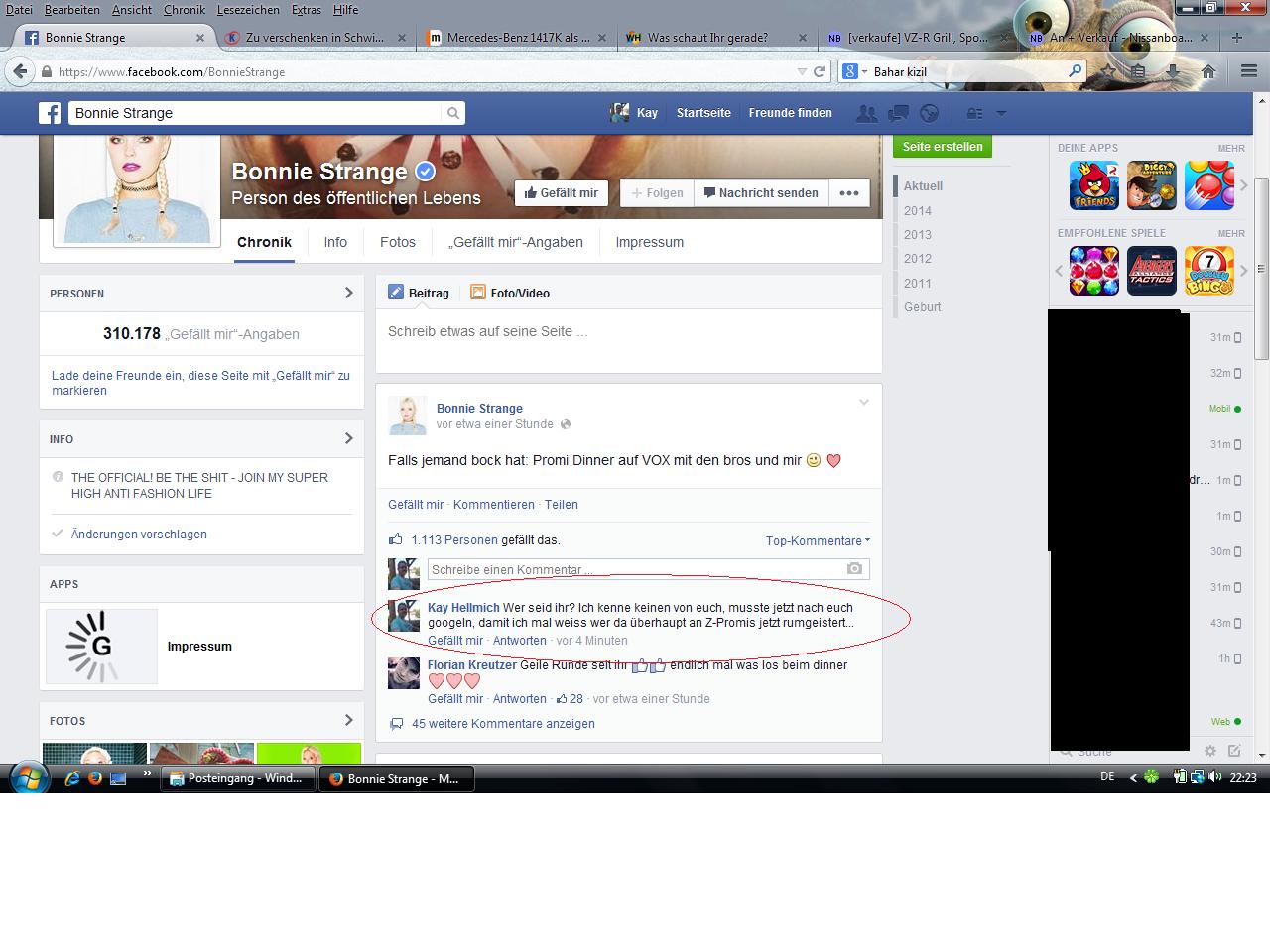The image size is (1270, 952).
Task: Open the 'Top-Kommentare' sorting dropdown
Action: coord(818,541)
